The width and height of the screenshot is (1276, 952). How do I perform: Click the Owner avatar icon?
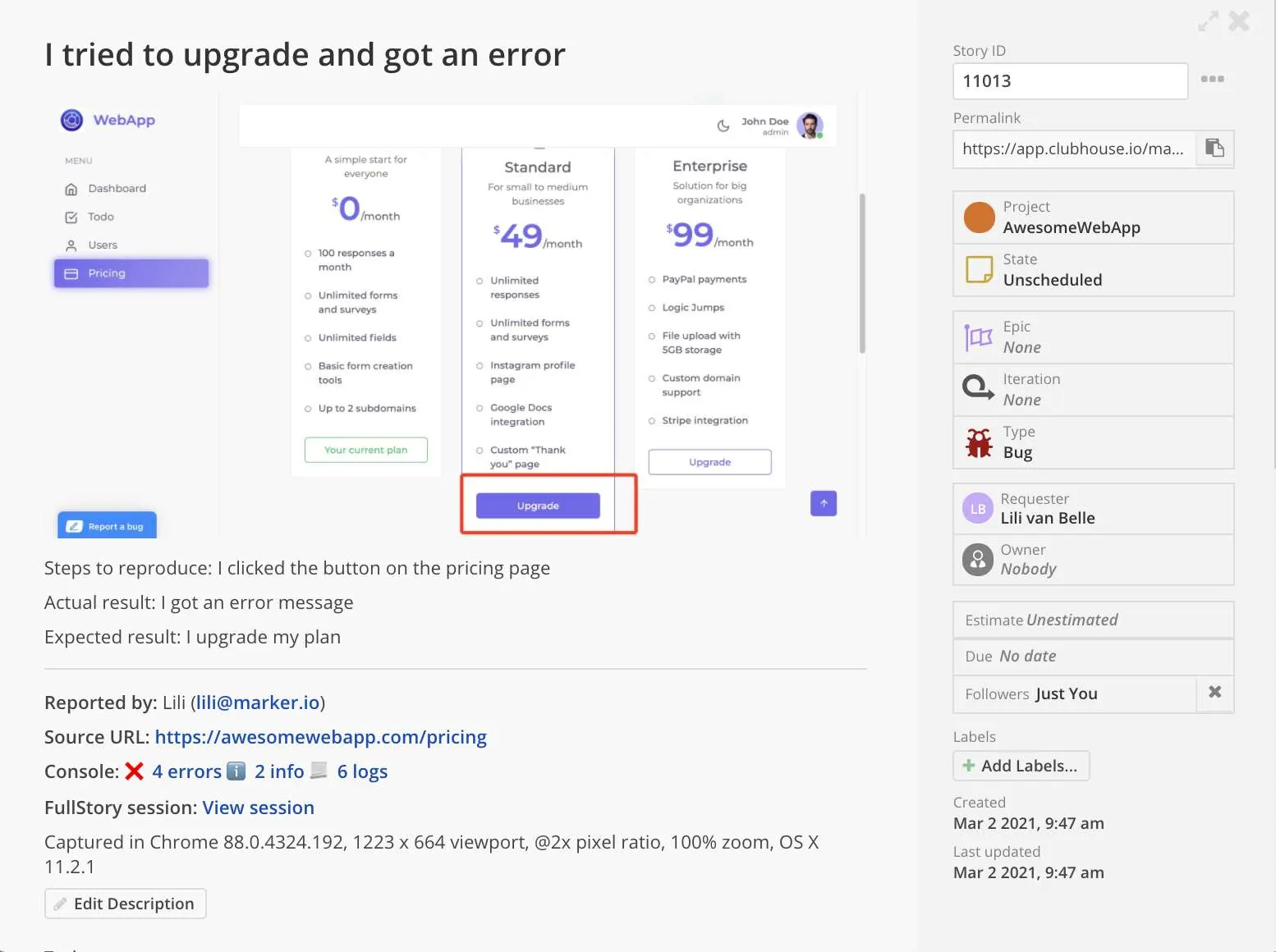pyautogui.click(x=977, y=560)
